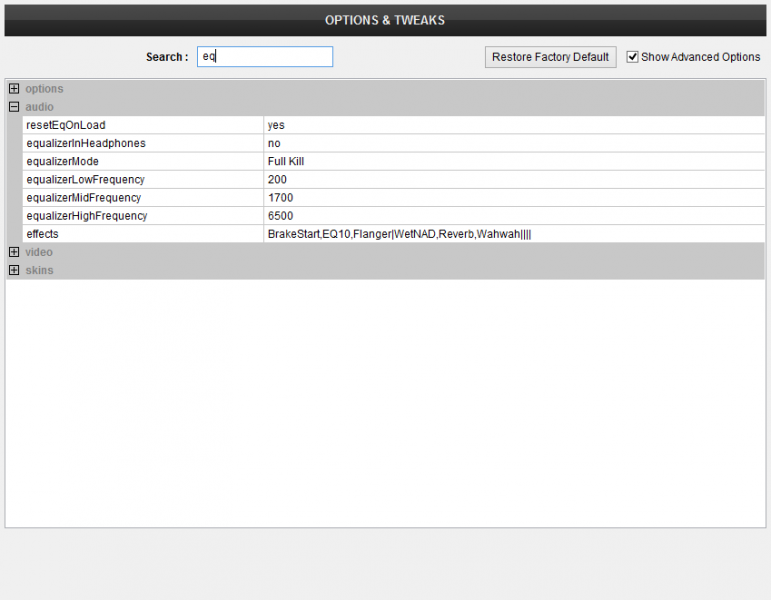Select the equalizerLowFrequency setting name
The width and height of the screenshot is (771, 600).
tap(86, 180)
